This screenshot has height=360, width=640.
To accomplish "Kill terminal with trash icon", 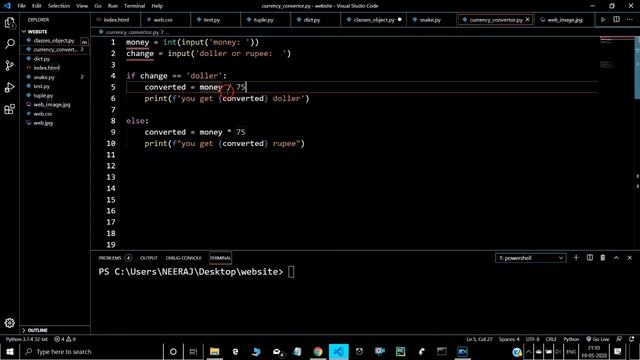I will point(603,258).
